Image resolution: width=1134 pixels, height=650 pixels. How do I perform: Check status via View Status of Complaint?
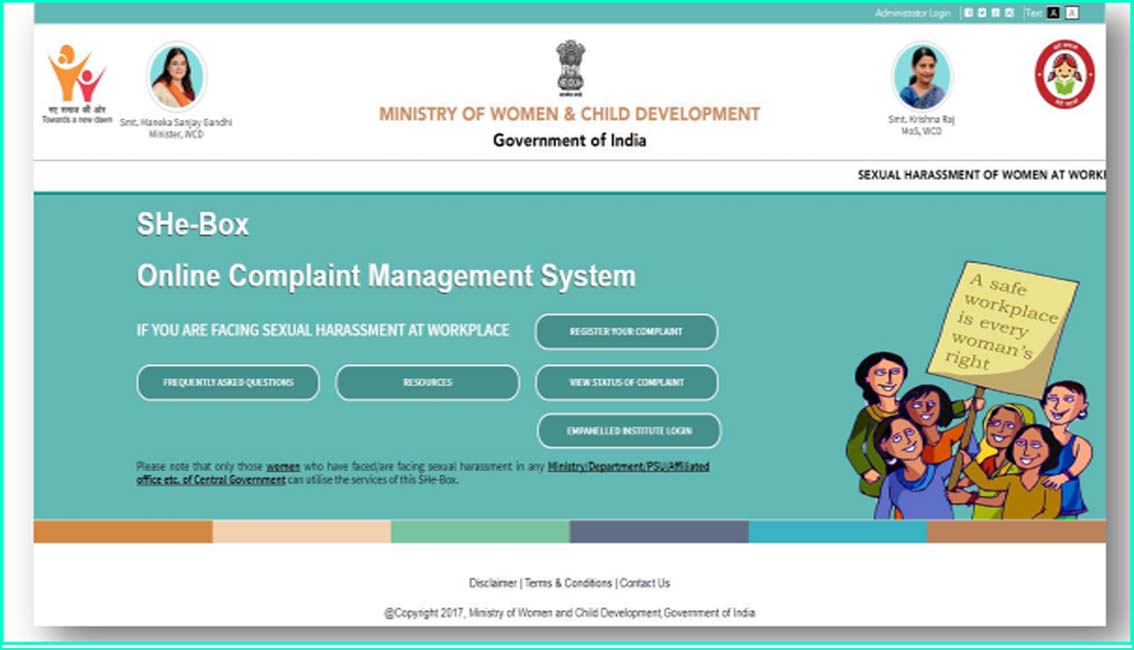[x=626, y=382]
